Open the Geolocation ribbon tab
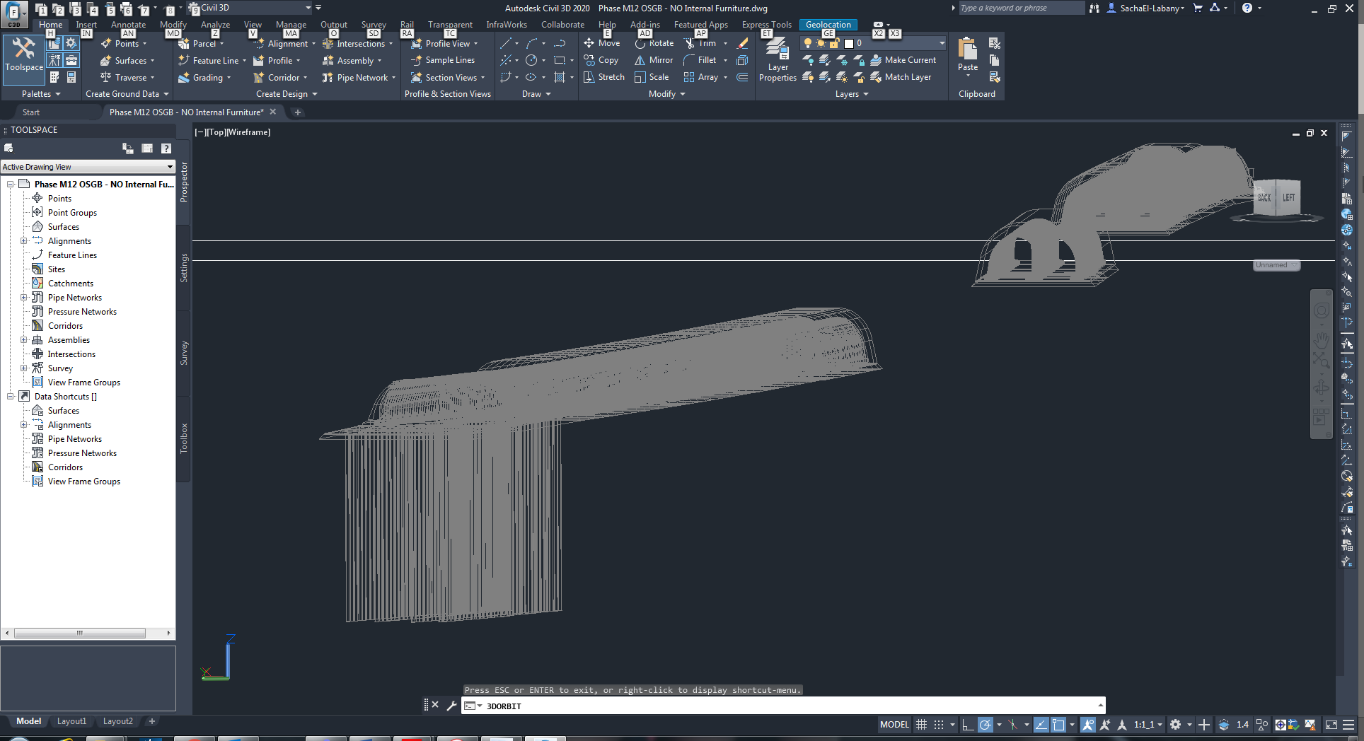The image size is (1364, 741). [828, 24]
